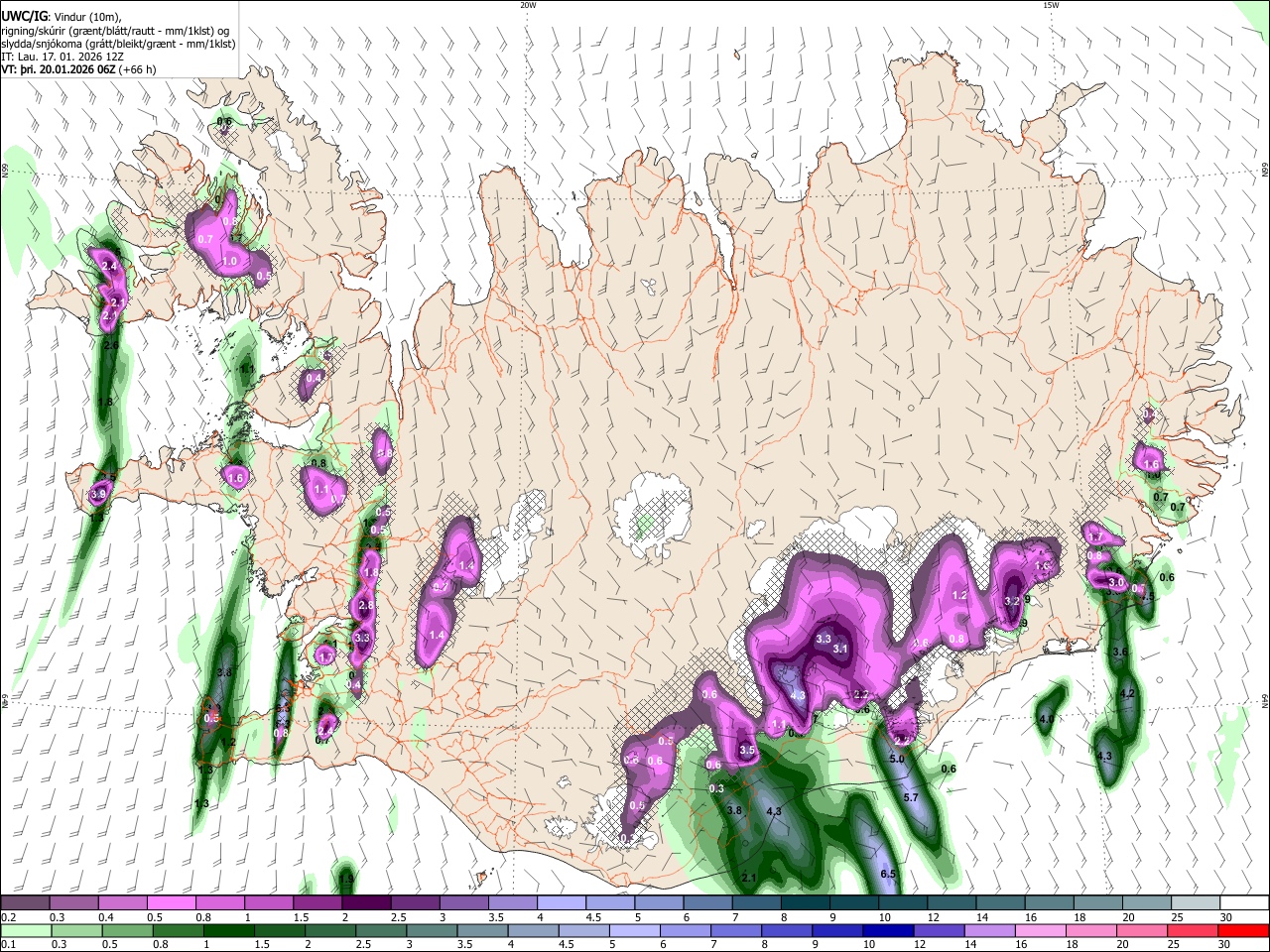The height and width of the screenshot is (952, 1270).
Task: Click the header line starting with 'rigning/skúrir'
Action: point(114,30)
